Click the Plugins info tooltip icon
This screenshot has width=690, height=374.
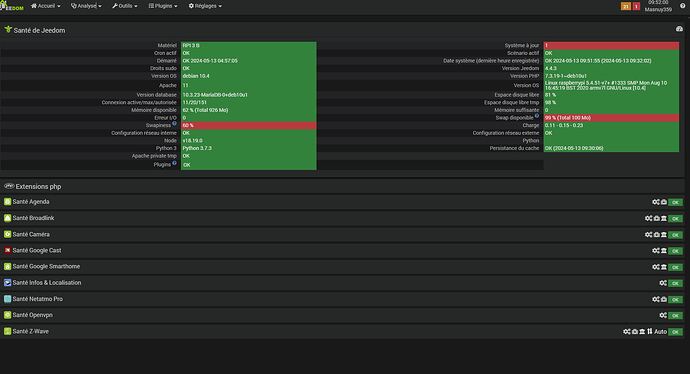click(x=174, y=163)
